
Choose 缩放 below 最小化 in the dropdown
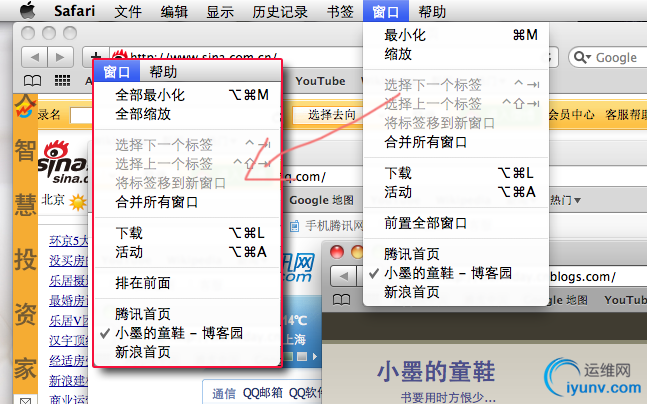click(x=456, y=54)
